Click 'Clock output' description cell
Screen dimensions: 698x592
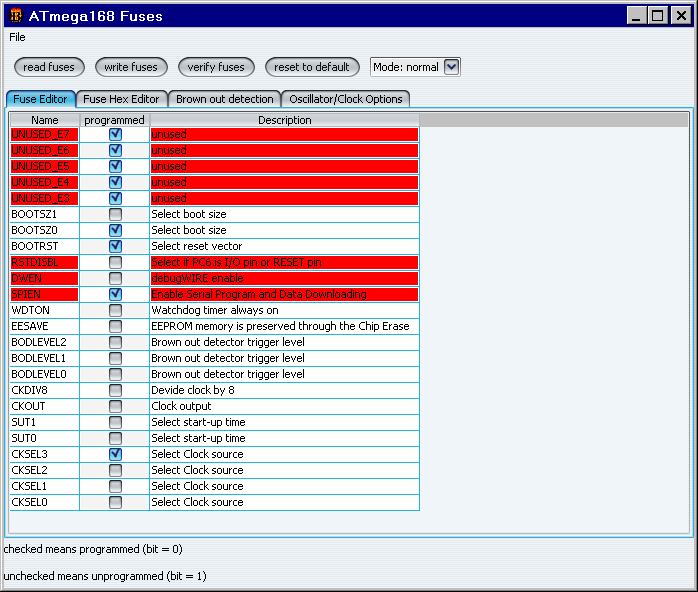(285, 407)
